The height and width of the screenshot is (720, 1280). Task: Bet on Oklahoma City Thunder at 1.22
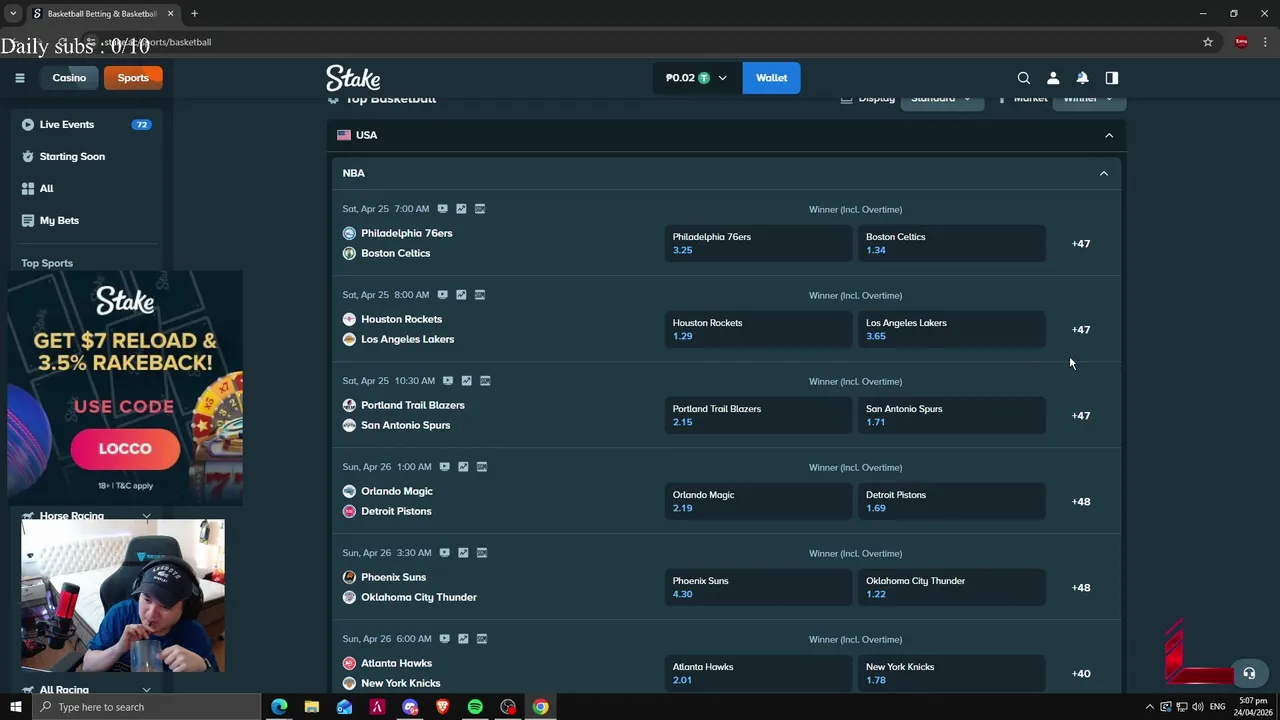point(951,587)
